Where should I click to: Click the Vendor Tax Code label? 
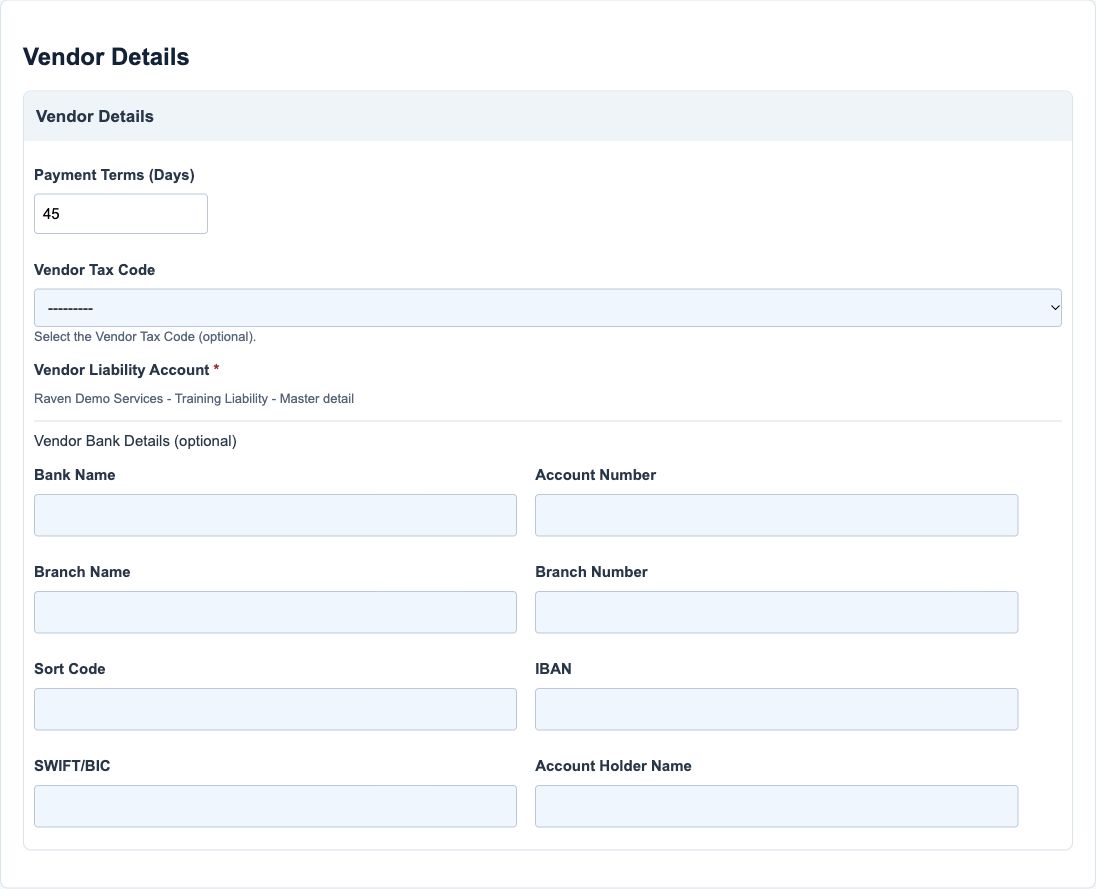(x=94, y=270)
